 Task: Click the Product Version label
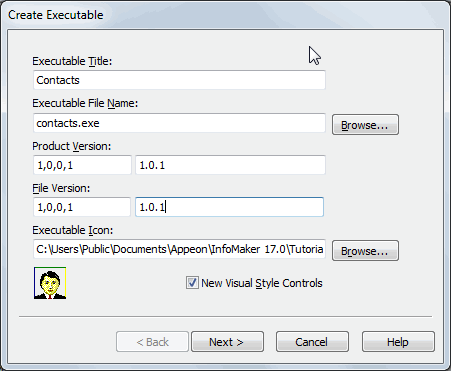72,146
